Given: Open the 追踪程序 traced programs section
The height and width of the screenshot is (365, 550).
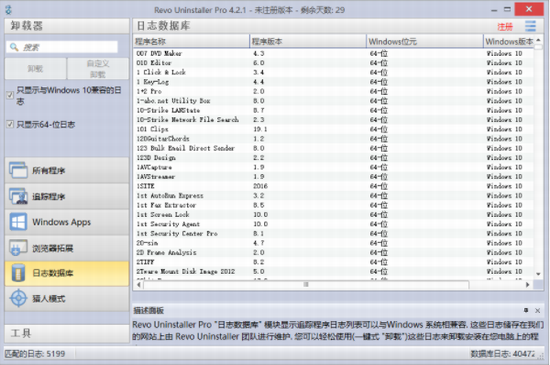Looking at the screenshot, I should [x=67, y=196].
